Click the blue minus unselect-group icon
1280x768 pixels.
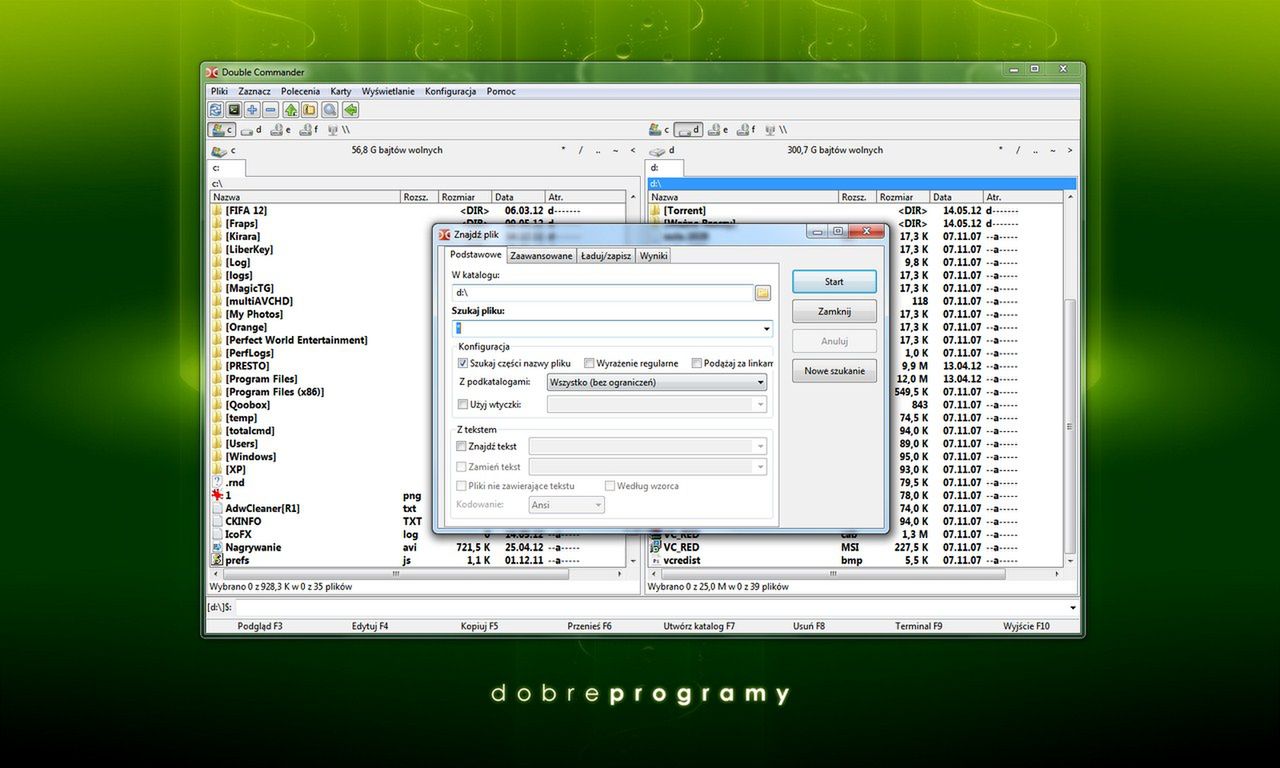pyautogui.click(x=270, y=110)
